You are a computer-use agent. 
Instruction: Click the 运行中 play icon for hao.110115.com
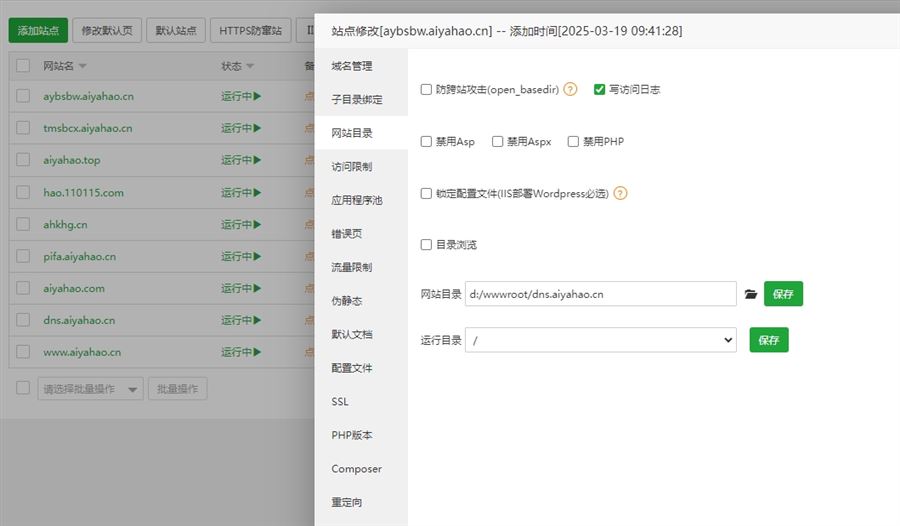point(257,192)
